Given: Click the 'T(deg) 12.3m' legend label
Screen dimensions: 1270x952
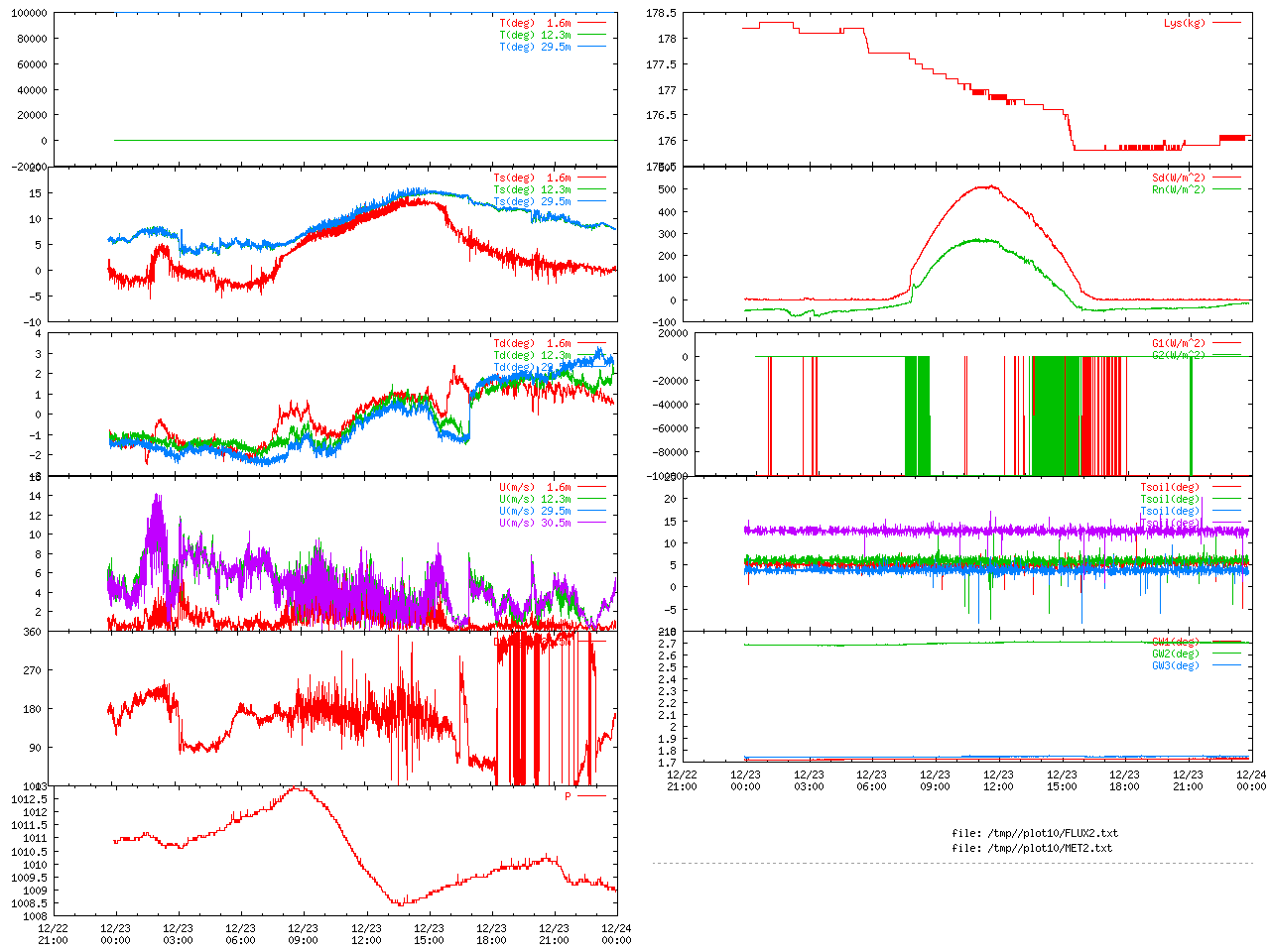Looking at the screenshot, I should (535, 35).
